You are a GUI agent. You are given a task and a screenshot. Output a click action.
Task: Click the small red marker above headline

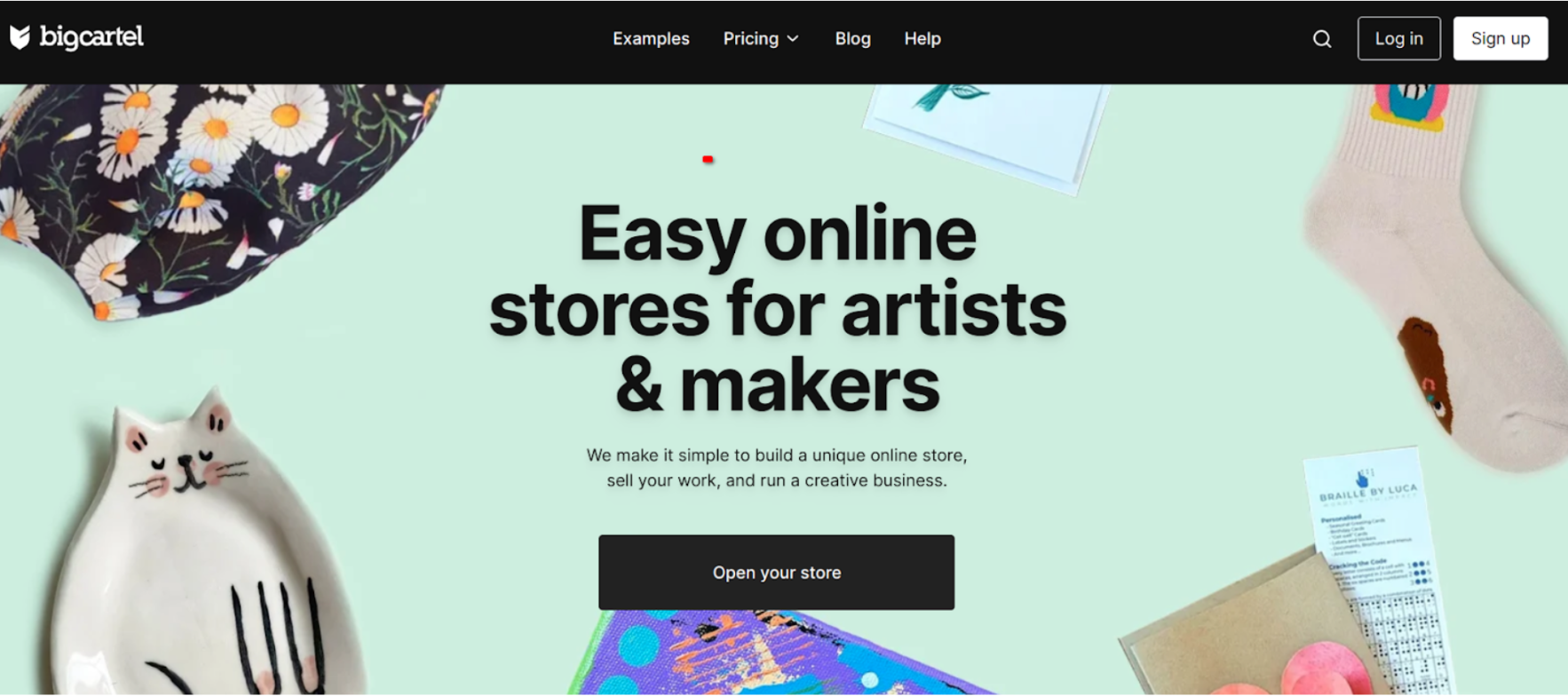[708, 159]
